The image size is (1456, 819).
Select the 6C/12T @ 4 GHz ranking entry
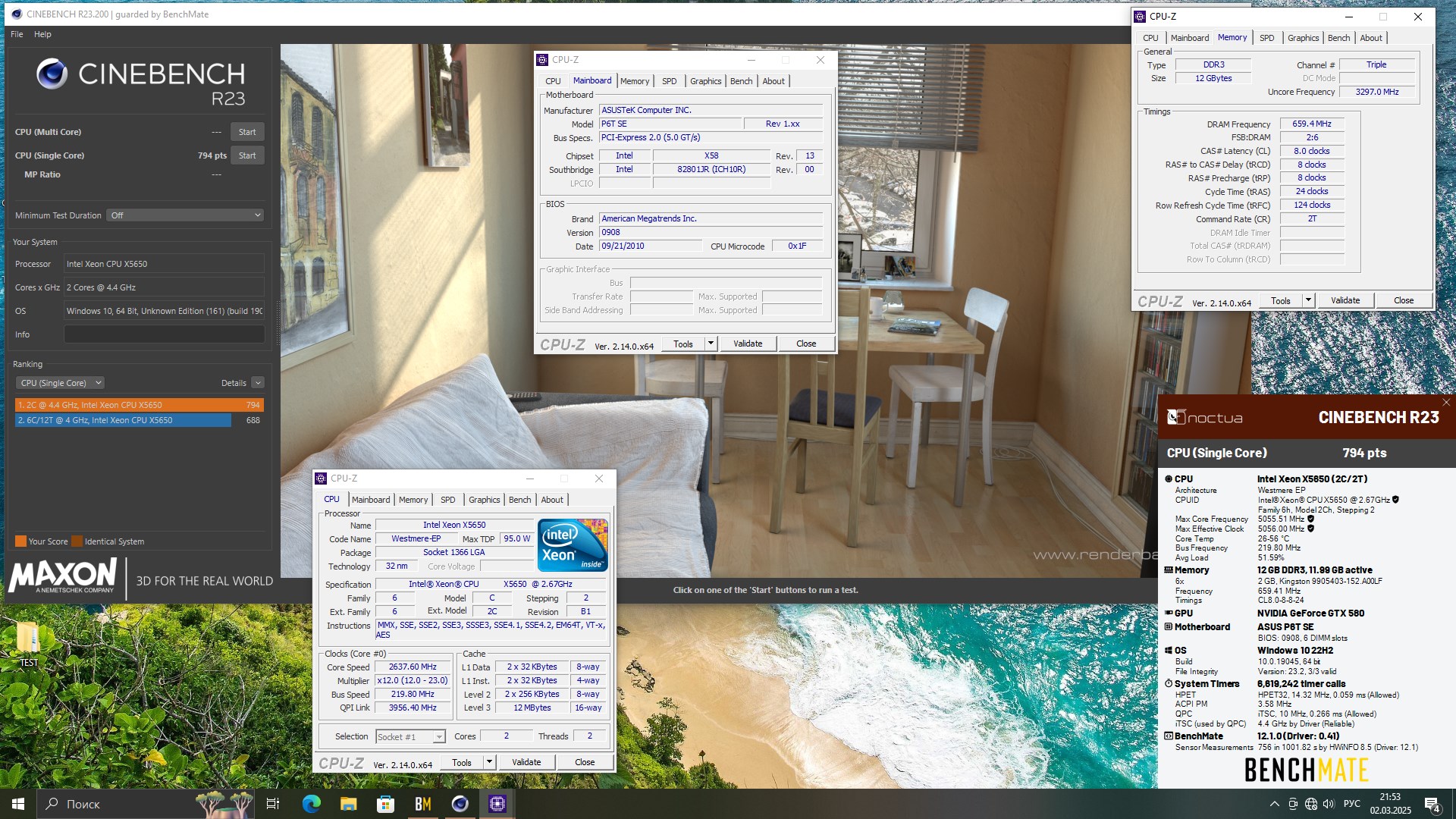click(x=139, y=420)
